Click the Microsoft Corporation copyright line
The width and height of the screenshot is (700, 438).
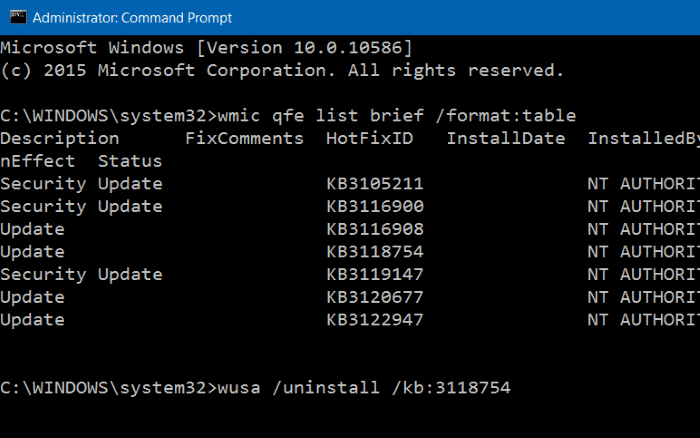pyautogui.click(x=282, y=71)
